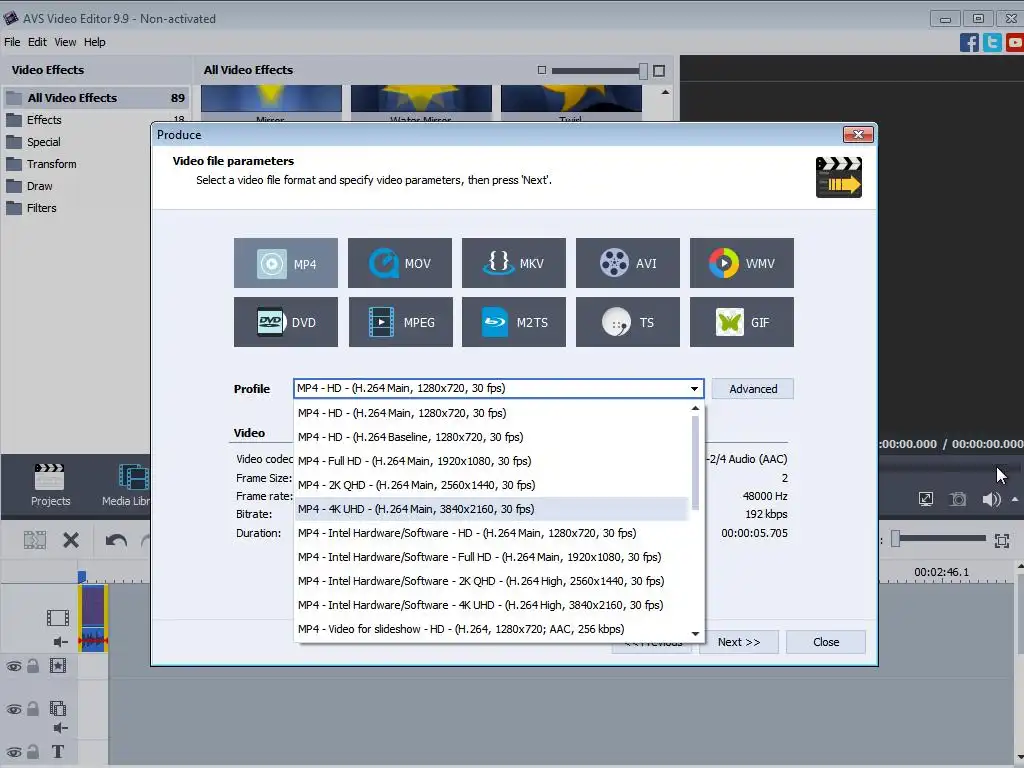Screen dimensions: 1024x768
Task: Choose the AVI format button
Action: coord(628,263)
